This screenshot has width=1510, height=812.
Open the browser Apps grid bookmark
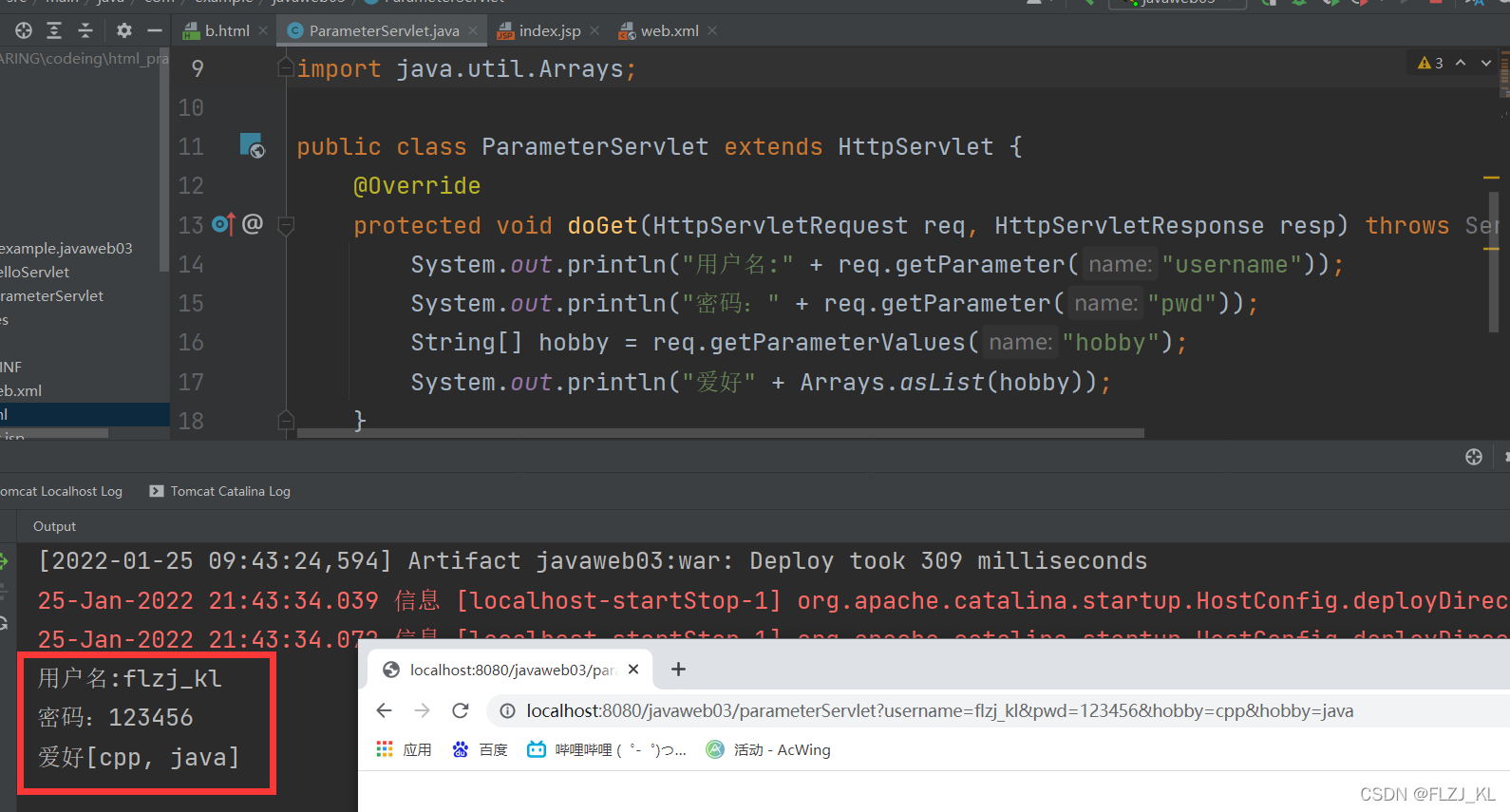[405, 749]
